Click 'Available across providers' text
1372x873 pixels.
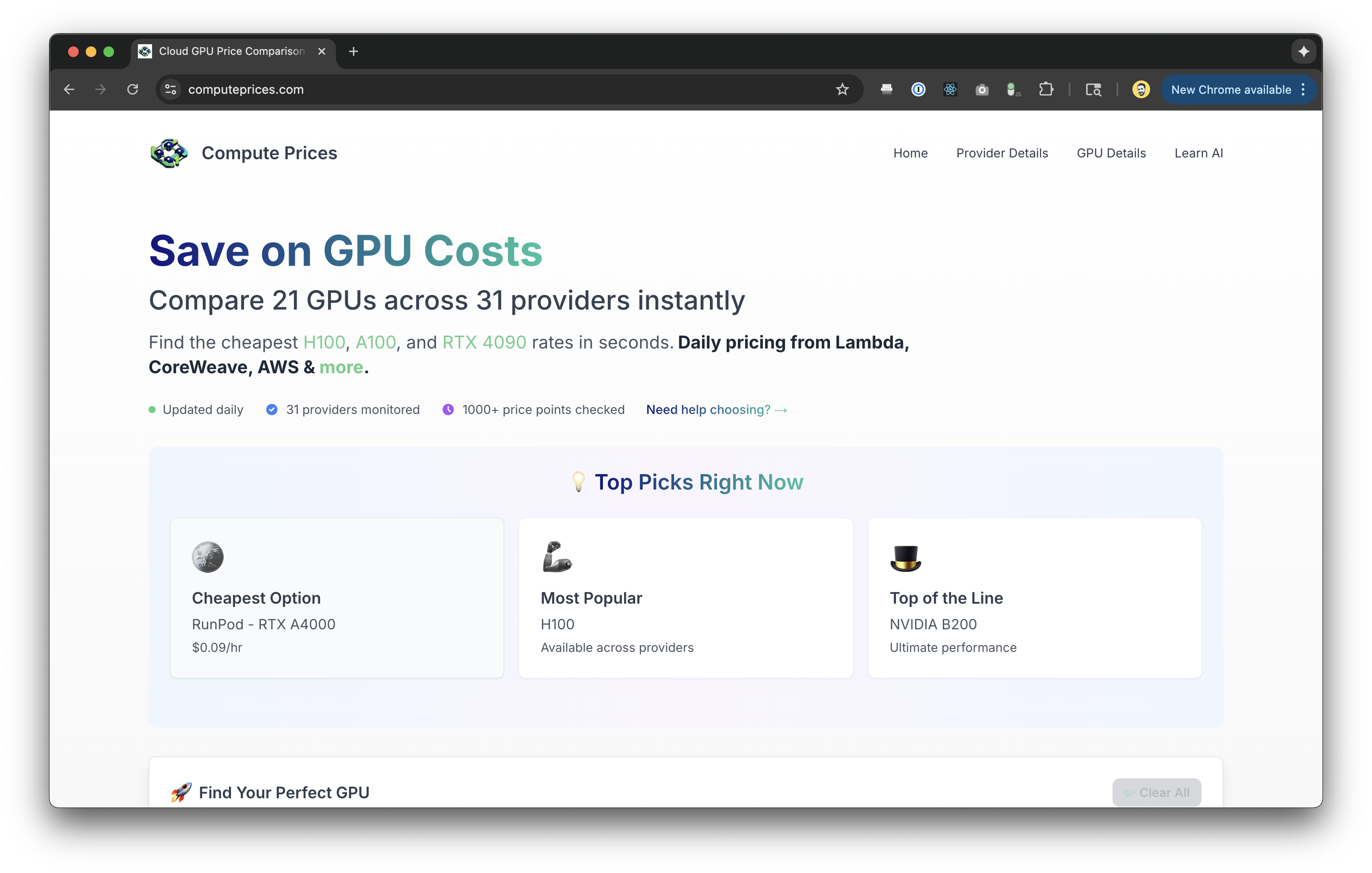click(617, 647)
